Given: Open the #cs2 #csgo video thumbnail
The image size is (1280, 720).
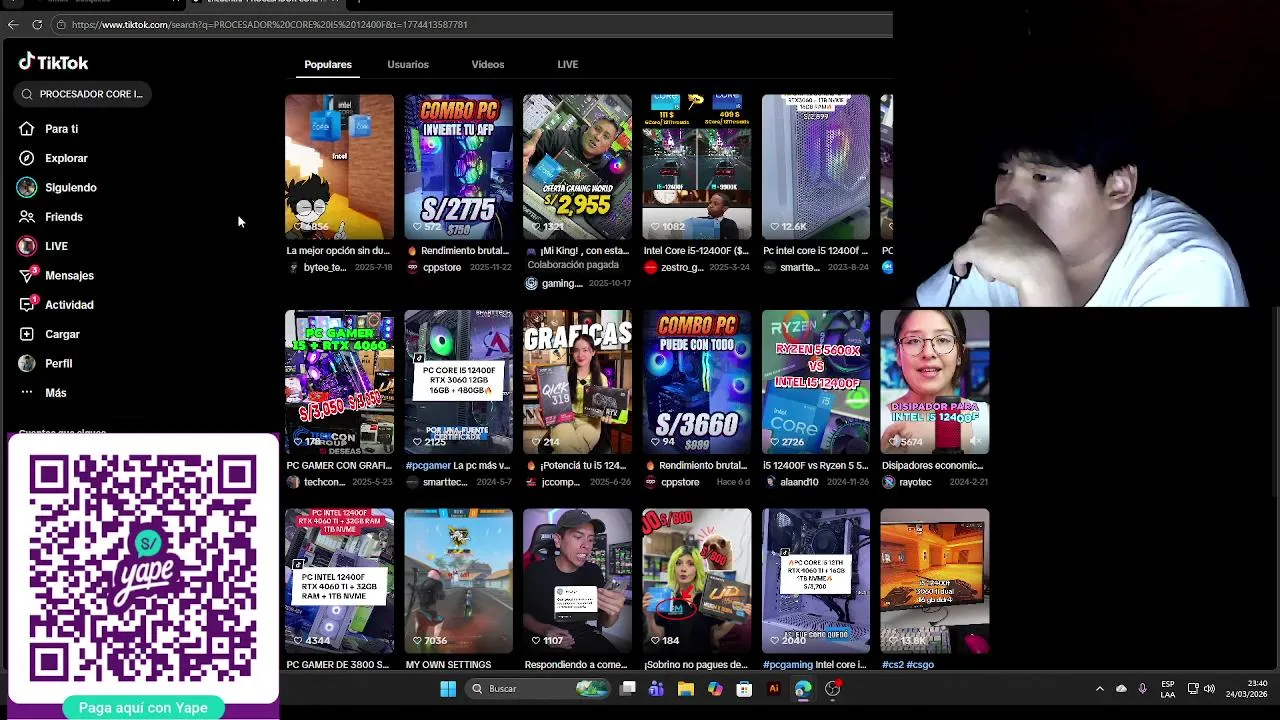Looking at the screenshot, I should tap(934, 581).
